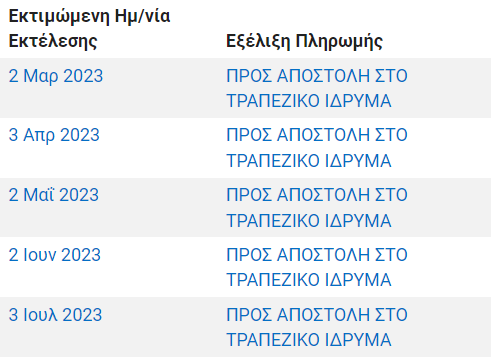View payment status for 2 Ιουν 2023
Image resolution: width=491 pixels, height=364 pixels.
tap(317, 267)
